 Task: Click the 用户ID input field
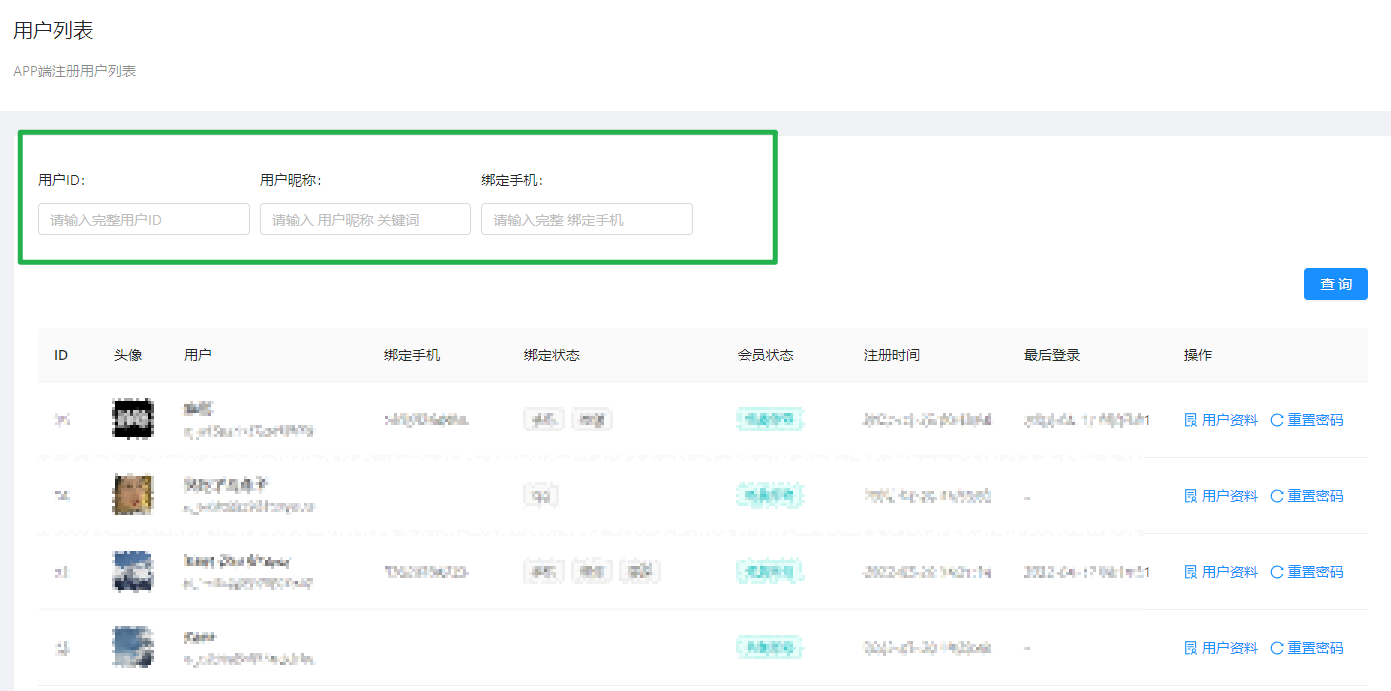pos(143,219)
